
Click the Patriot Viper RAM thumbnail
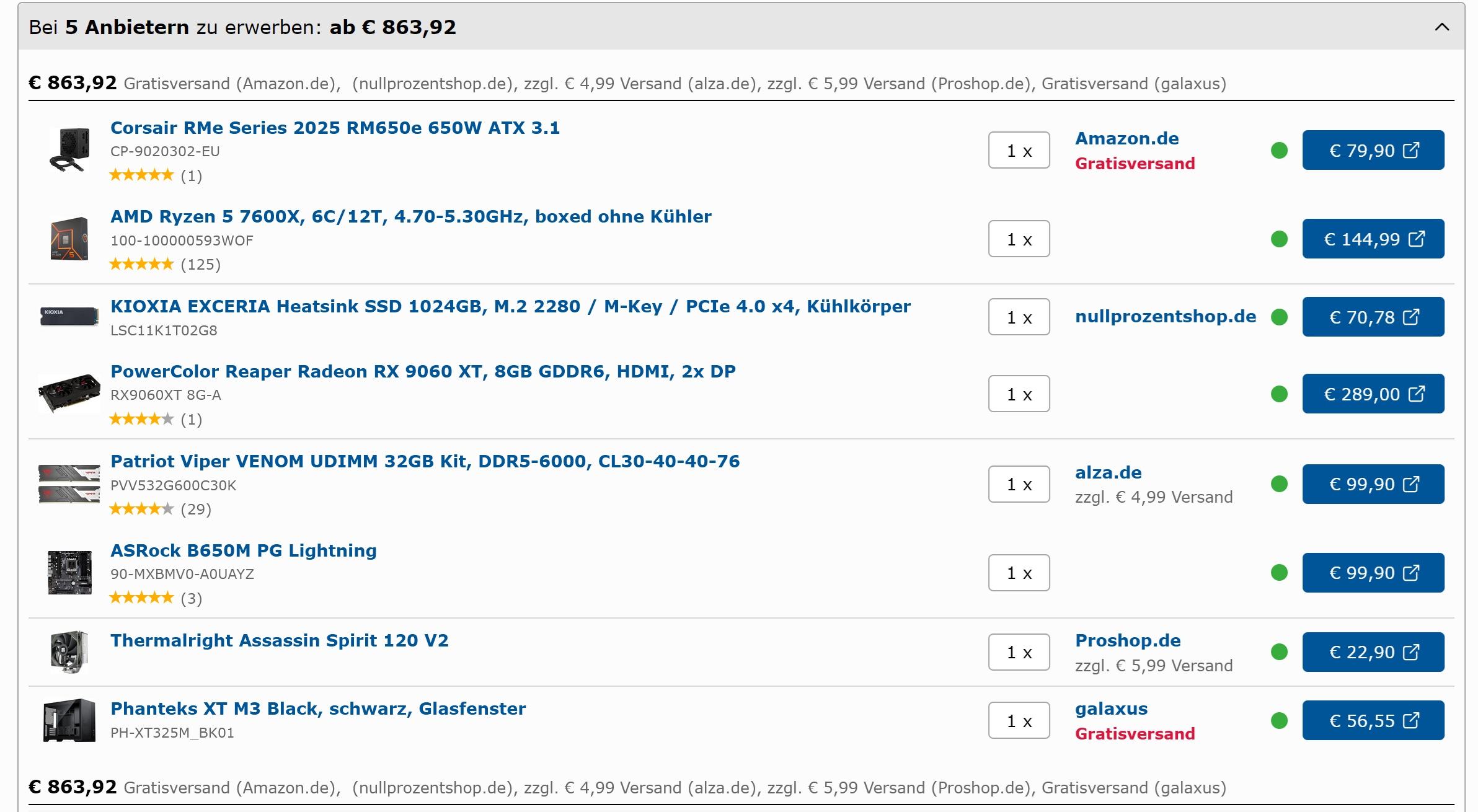(x=69, y=484)
